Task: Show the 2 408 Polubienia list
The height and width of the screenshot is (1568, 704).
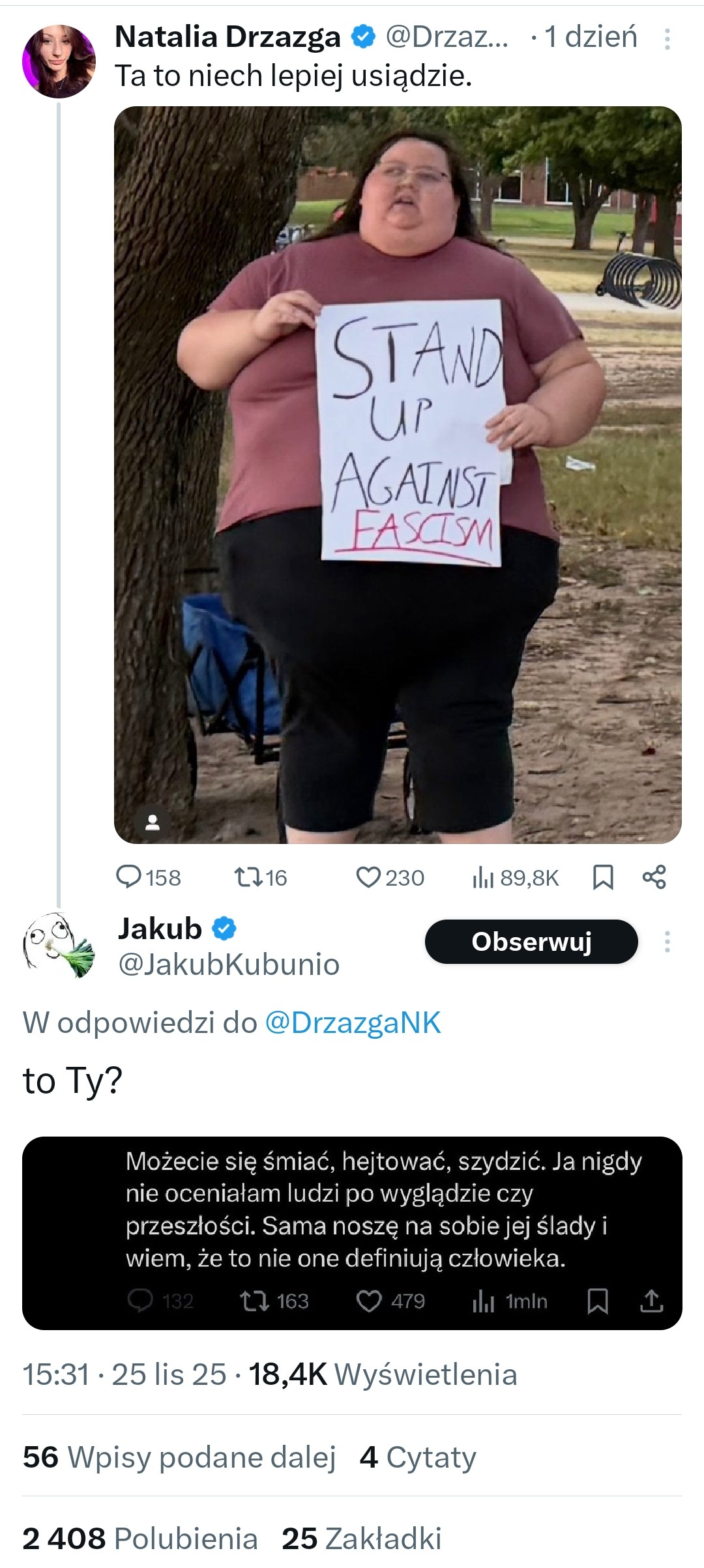Action: click(140, 1539)
